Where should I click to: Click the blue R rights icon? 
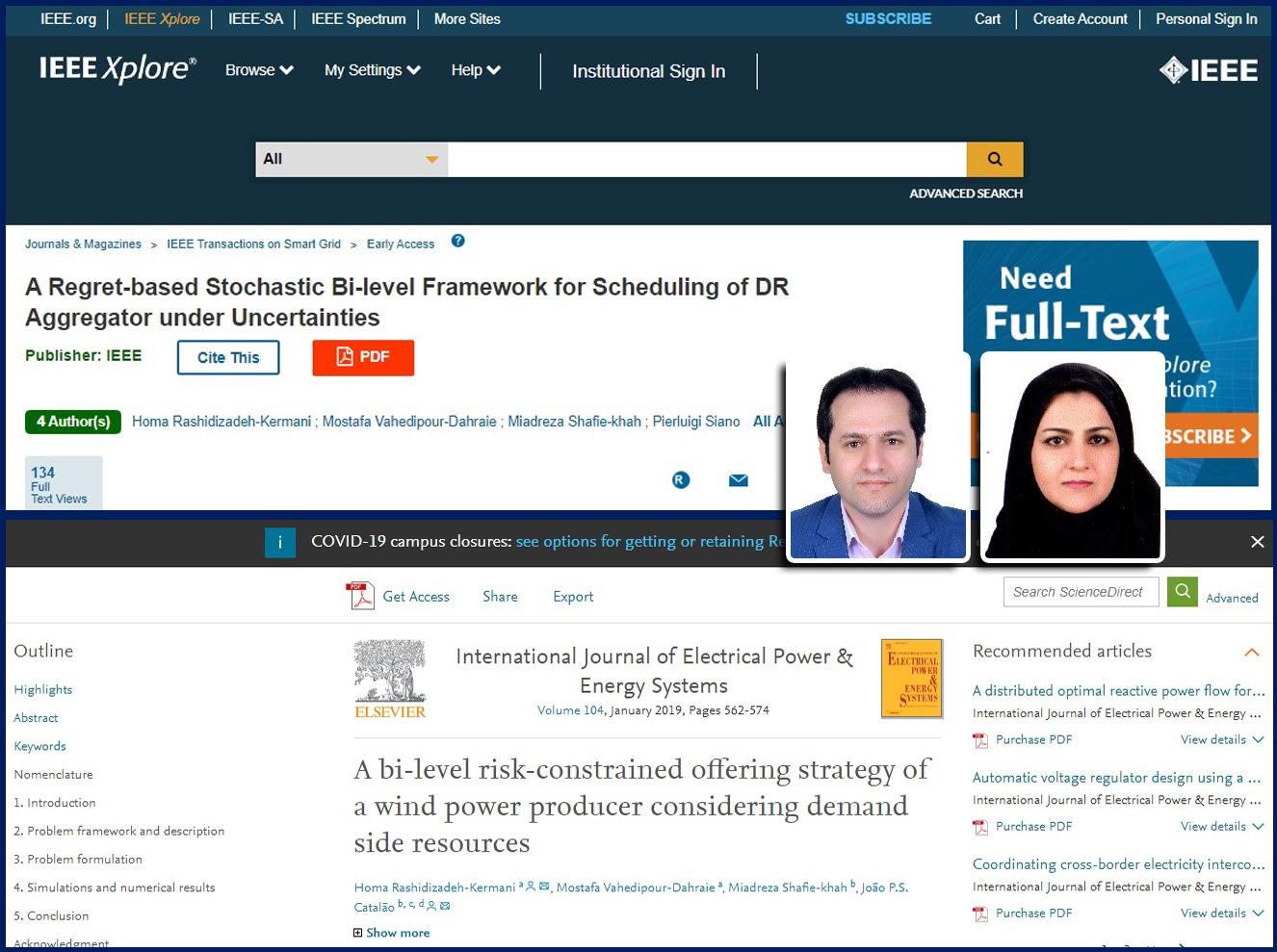681,480
